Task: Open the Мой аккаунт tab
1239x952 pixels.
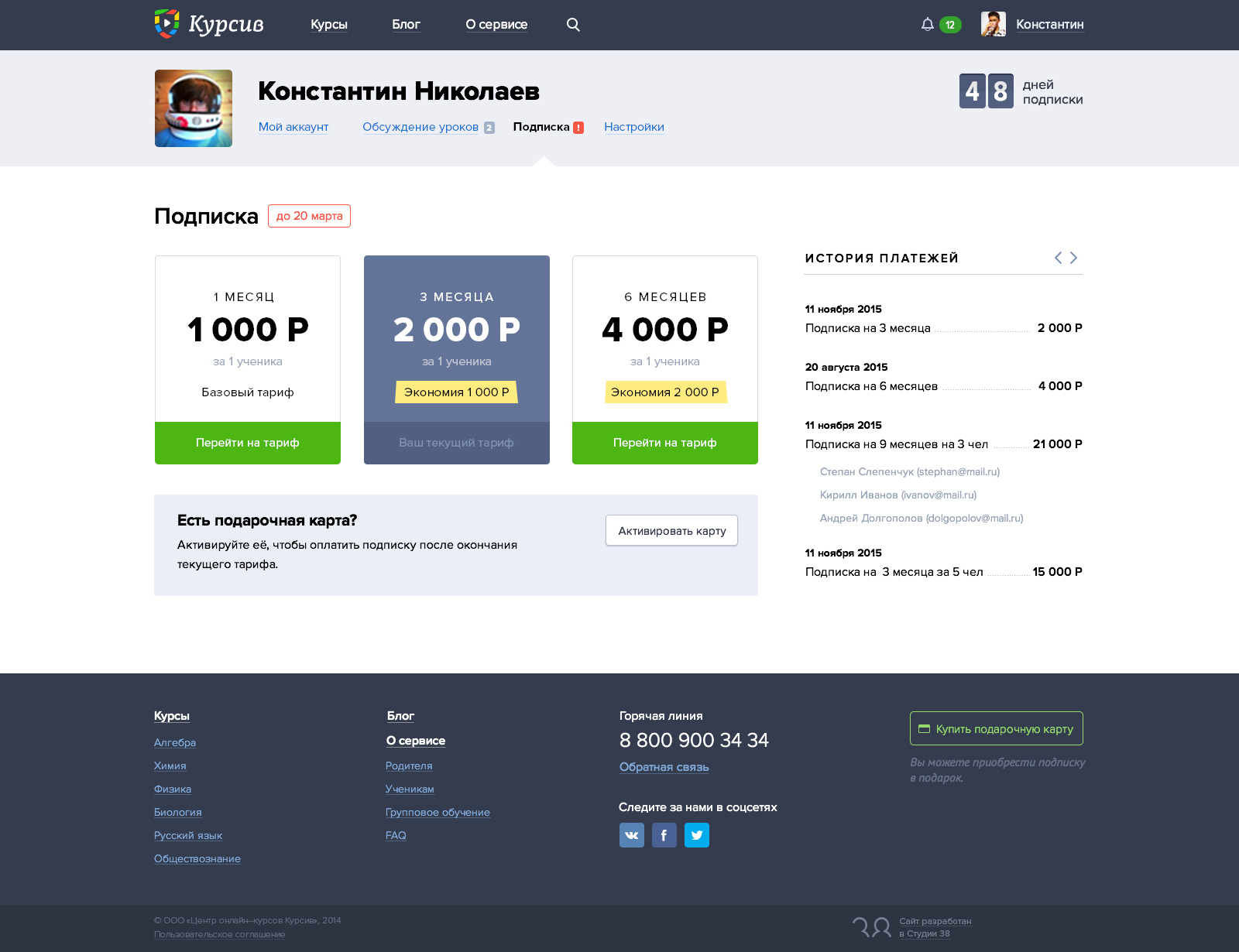Action: [293, 127]
